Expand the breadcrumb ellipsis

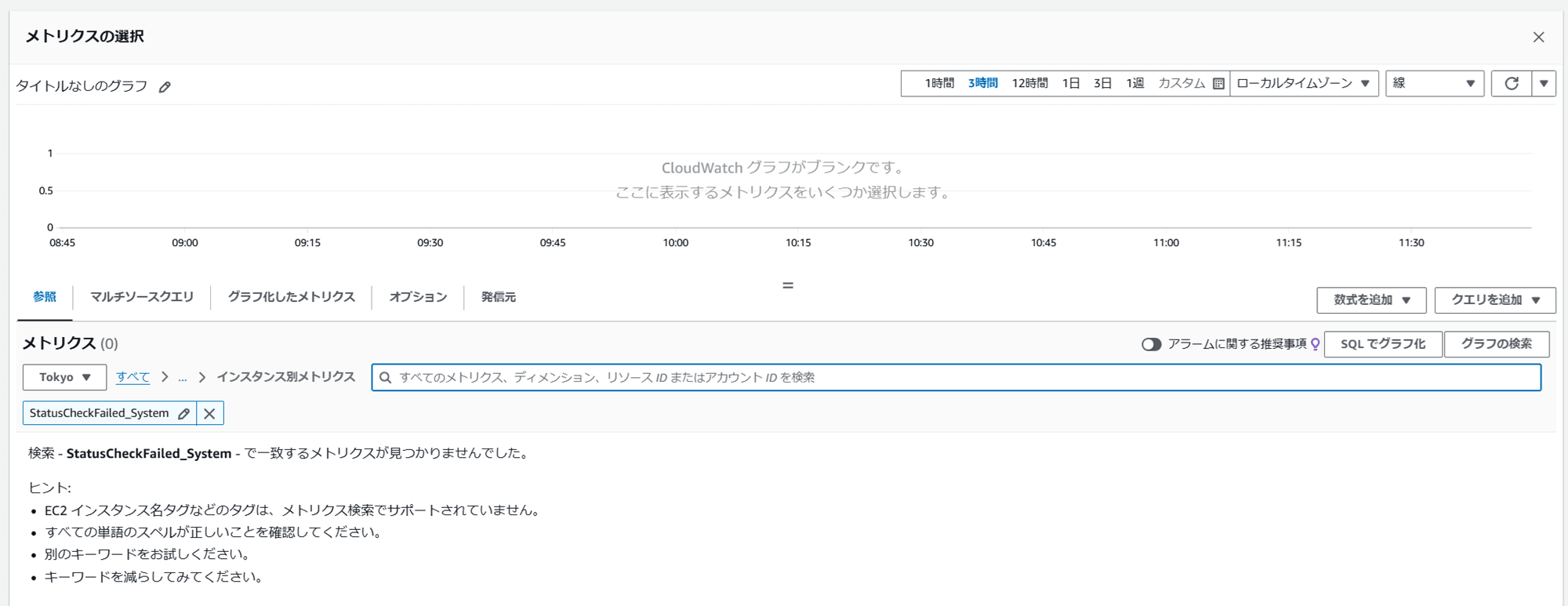click(x=183, y=378)
